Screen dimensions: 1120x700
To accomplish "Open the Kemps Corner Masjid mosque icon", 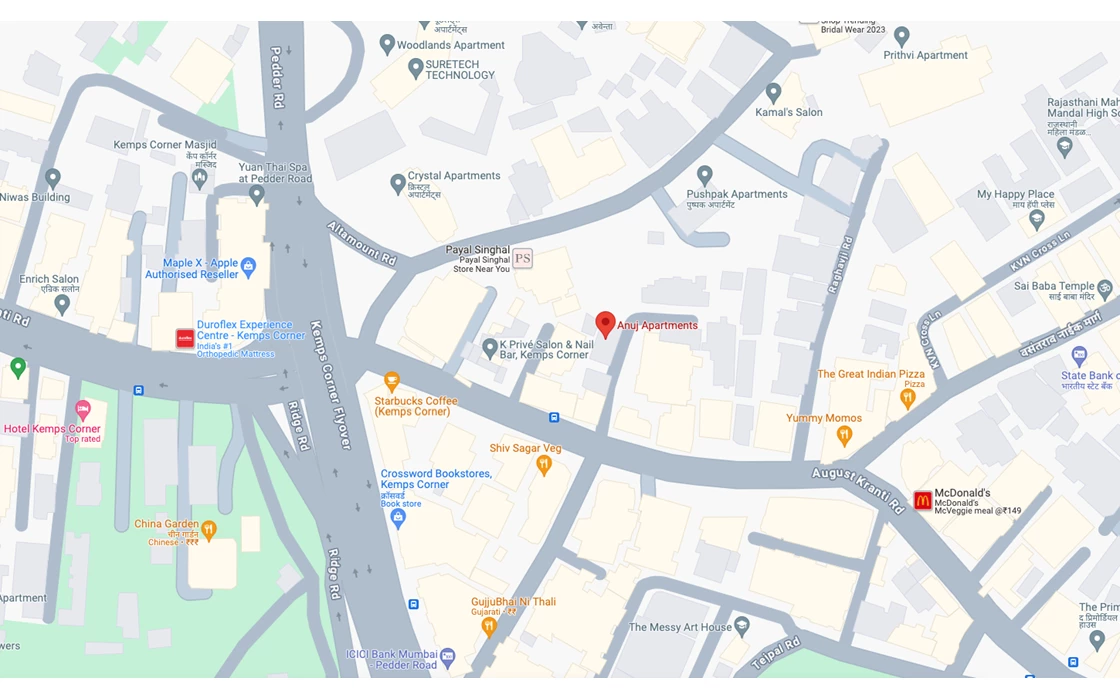I will click(200, 178).
